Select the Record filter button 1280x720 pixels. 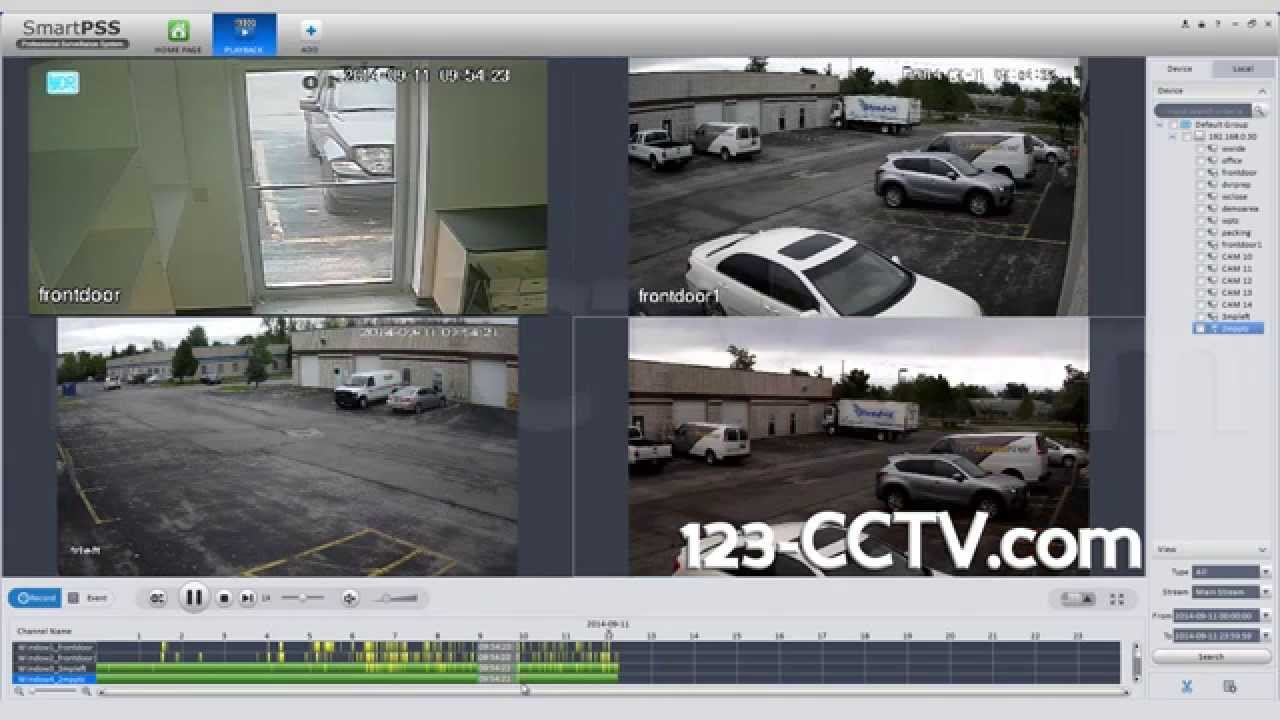point(36,598)
